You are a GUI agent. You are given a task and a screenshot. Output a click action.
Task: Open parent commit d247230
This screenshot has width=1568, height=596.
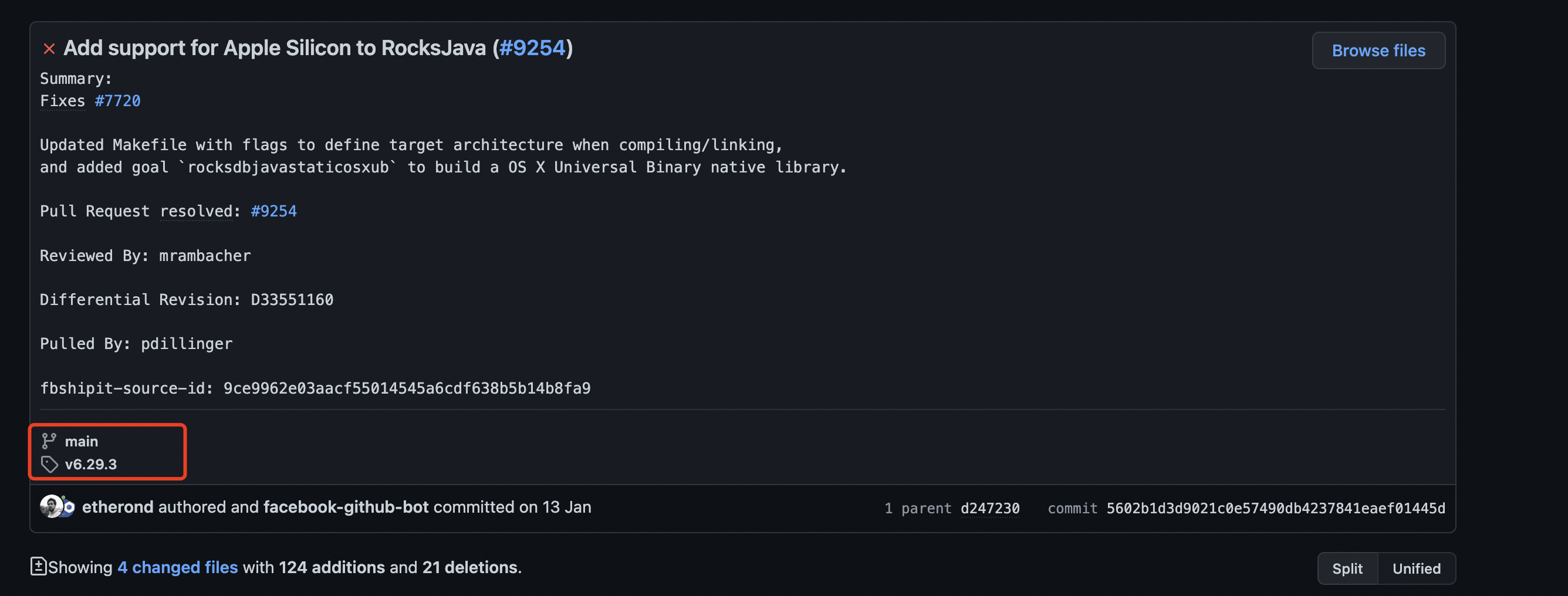click(990, 508)
